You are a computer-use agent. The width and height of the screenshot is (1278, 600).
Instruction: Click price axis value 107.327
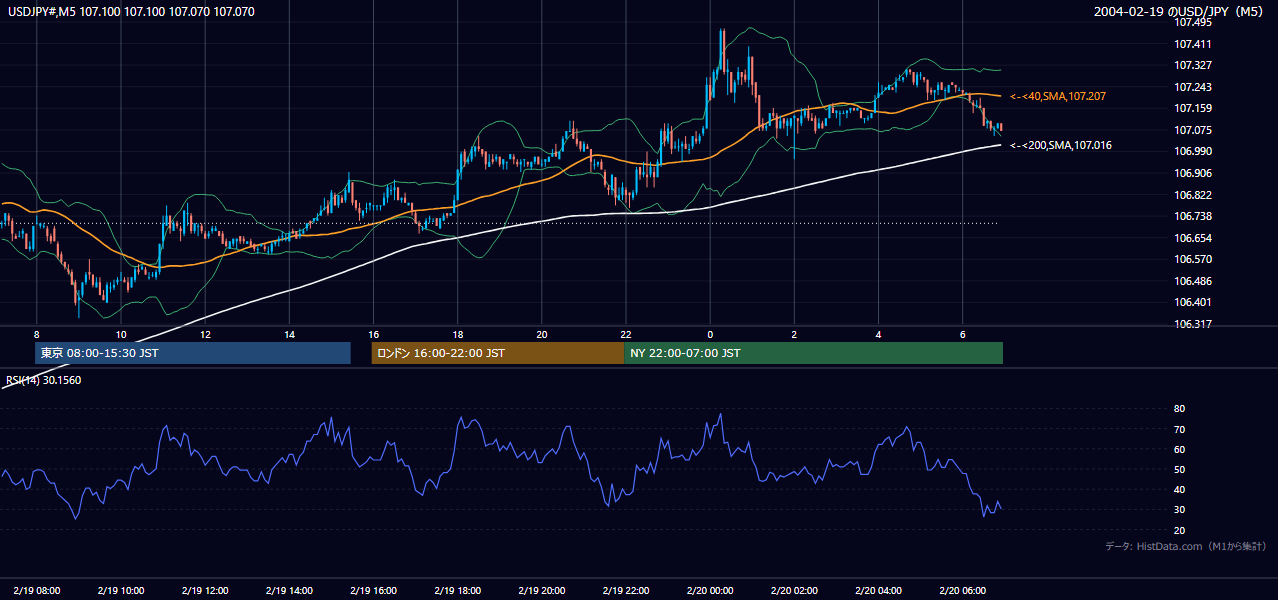(1192, 65)
